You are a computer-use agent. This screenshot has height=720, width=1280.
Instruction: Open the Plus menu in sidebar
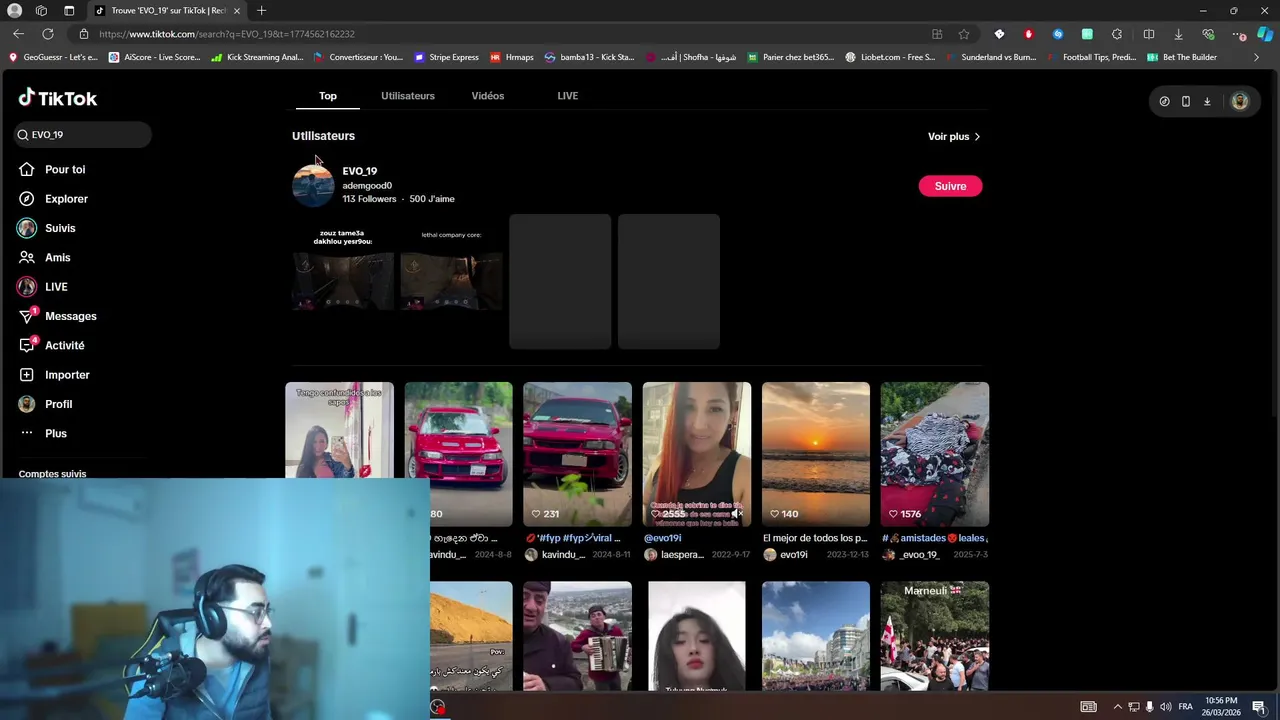(x=43, y=433)
